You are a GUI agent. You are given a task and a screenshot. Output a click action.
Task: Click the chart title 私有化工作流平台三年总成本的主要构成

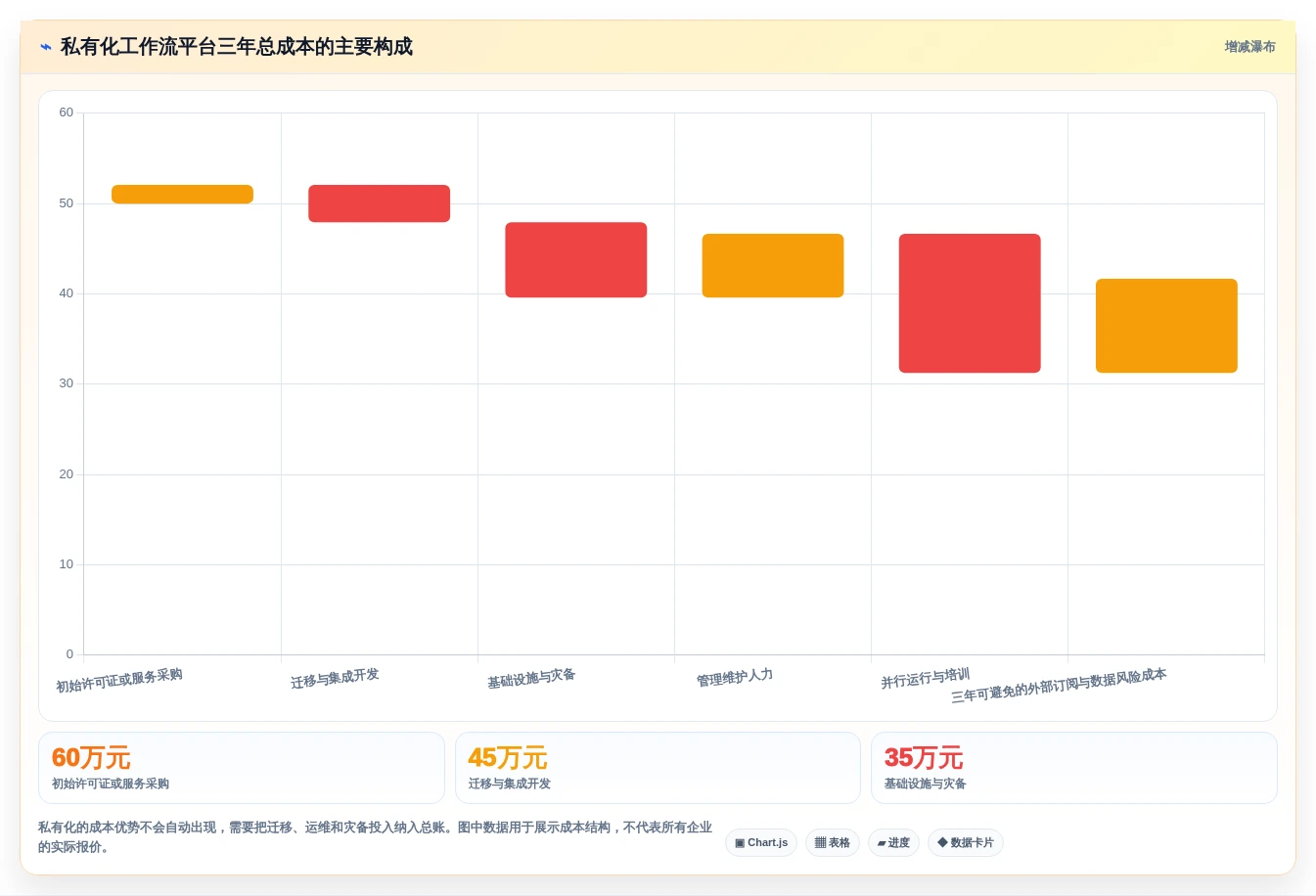pyautogui.click(x=237, y=47)
